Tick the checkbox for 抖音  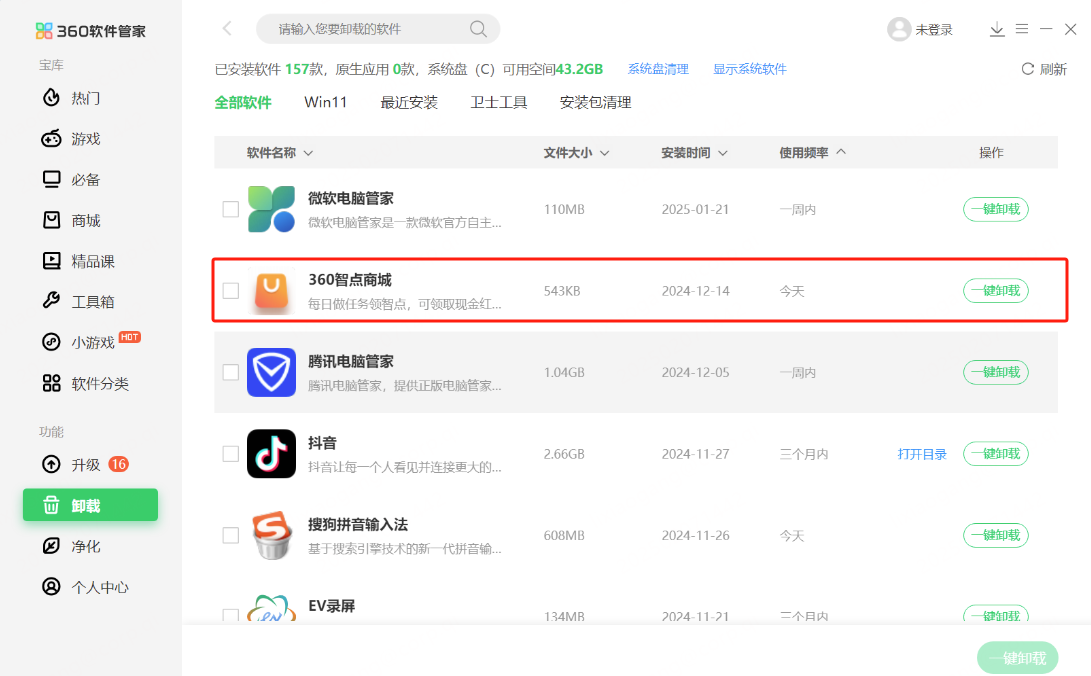click(x=231, y=453)
